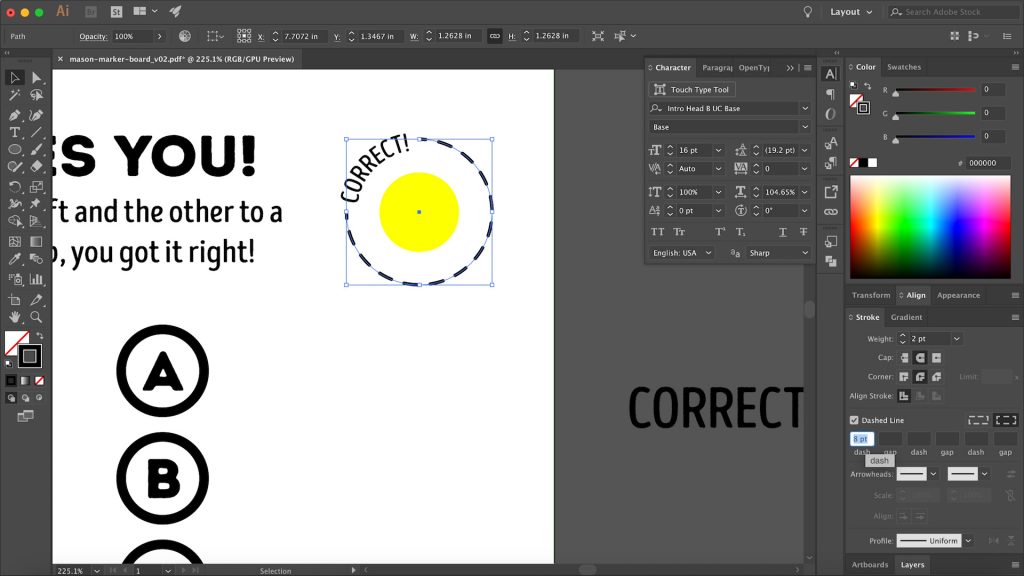This screenshot has width=1024, height=576.
Task: Apply All Caps (TT) formatting
Action: [658, 232]
